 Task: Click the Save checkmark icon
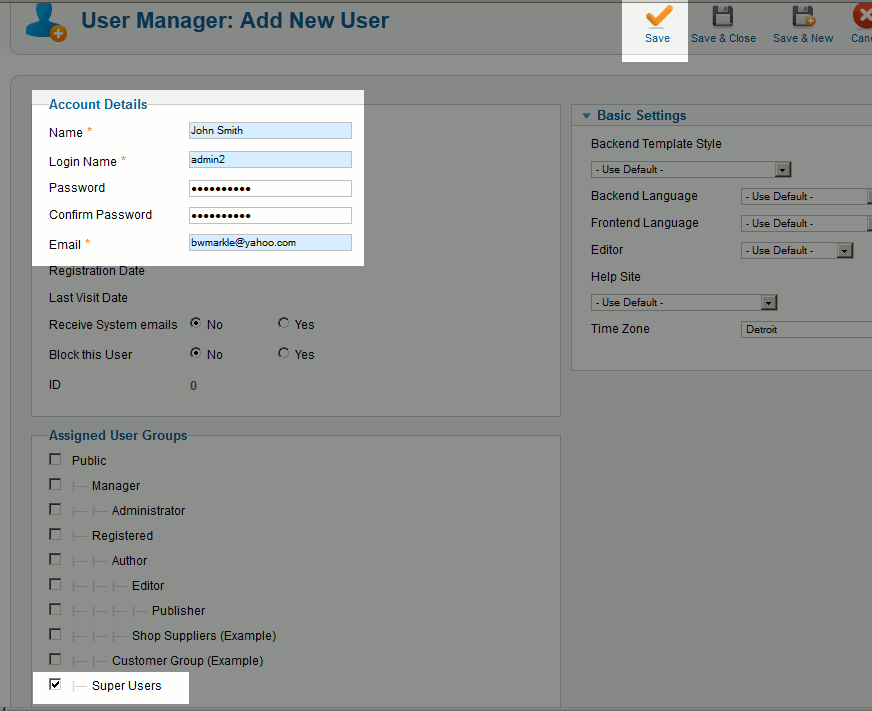pos(657,17)
